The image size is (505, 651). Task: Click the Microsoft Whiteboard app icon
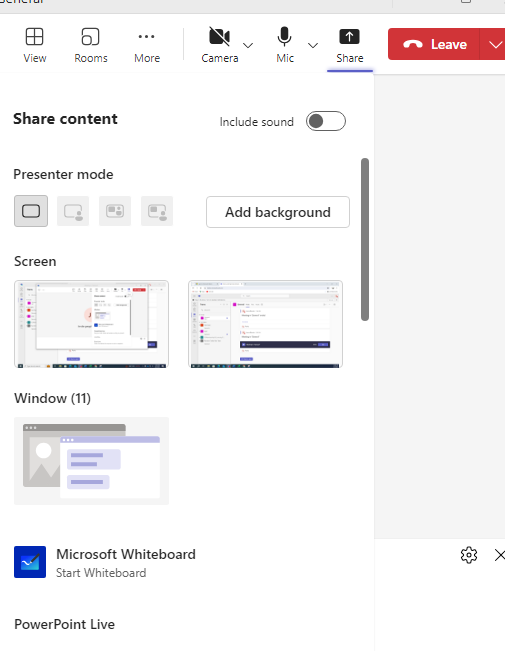click(30, 562)
